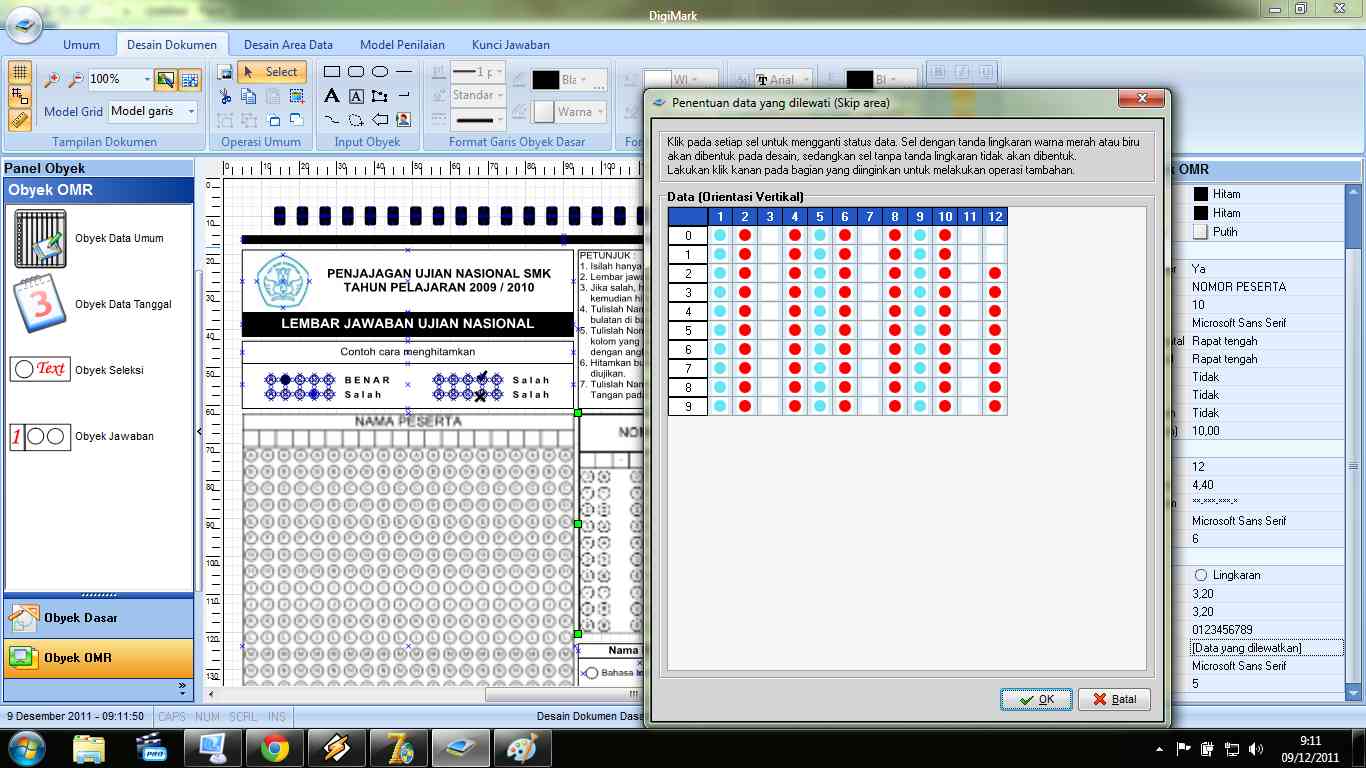Select the curve line tool
1366x768 pixels.
[332, 120]
